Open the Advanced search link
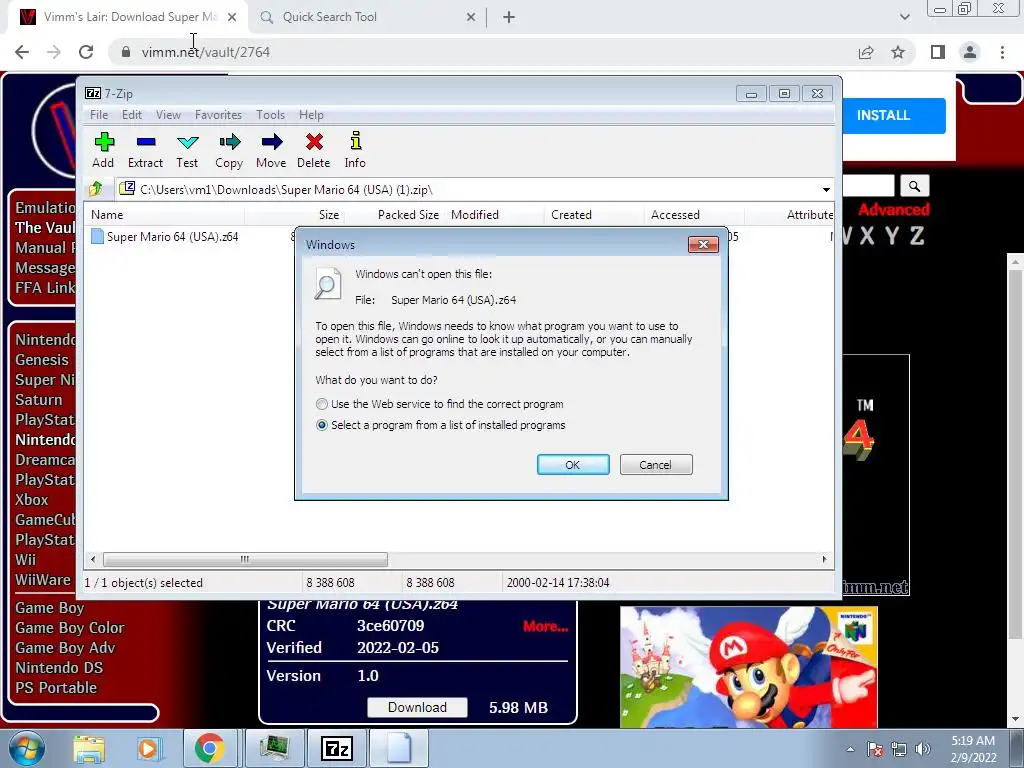 [x=893, y=210]
